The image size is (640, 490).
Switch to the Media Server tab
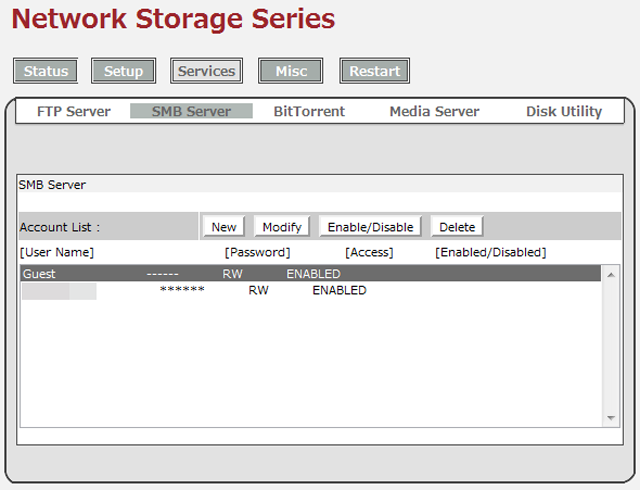[434, 112]
